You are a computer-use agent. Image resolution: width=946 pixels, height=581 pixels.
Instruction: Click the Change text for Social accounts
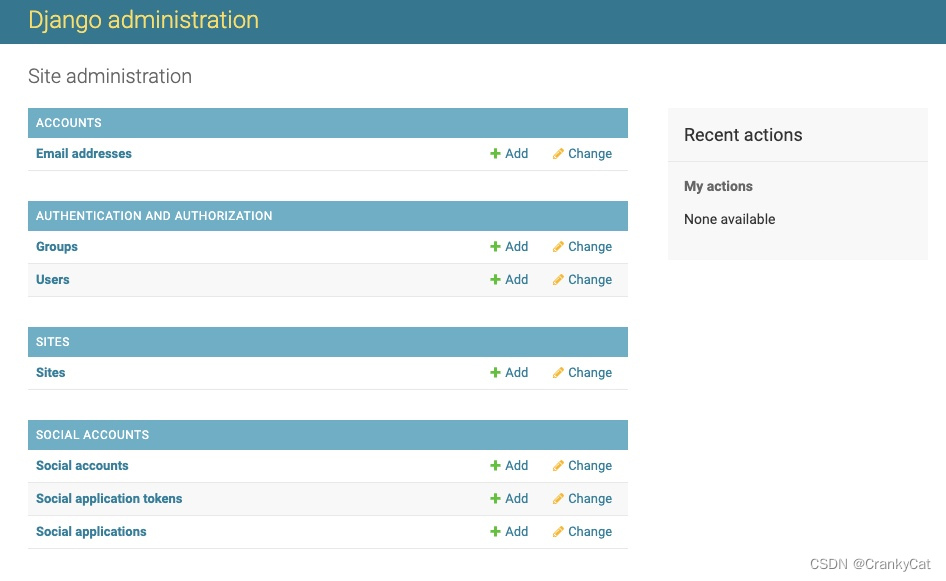click(590, 466)
